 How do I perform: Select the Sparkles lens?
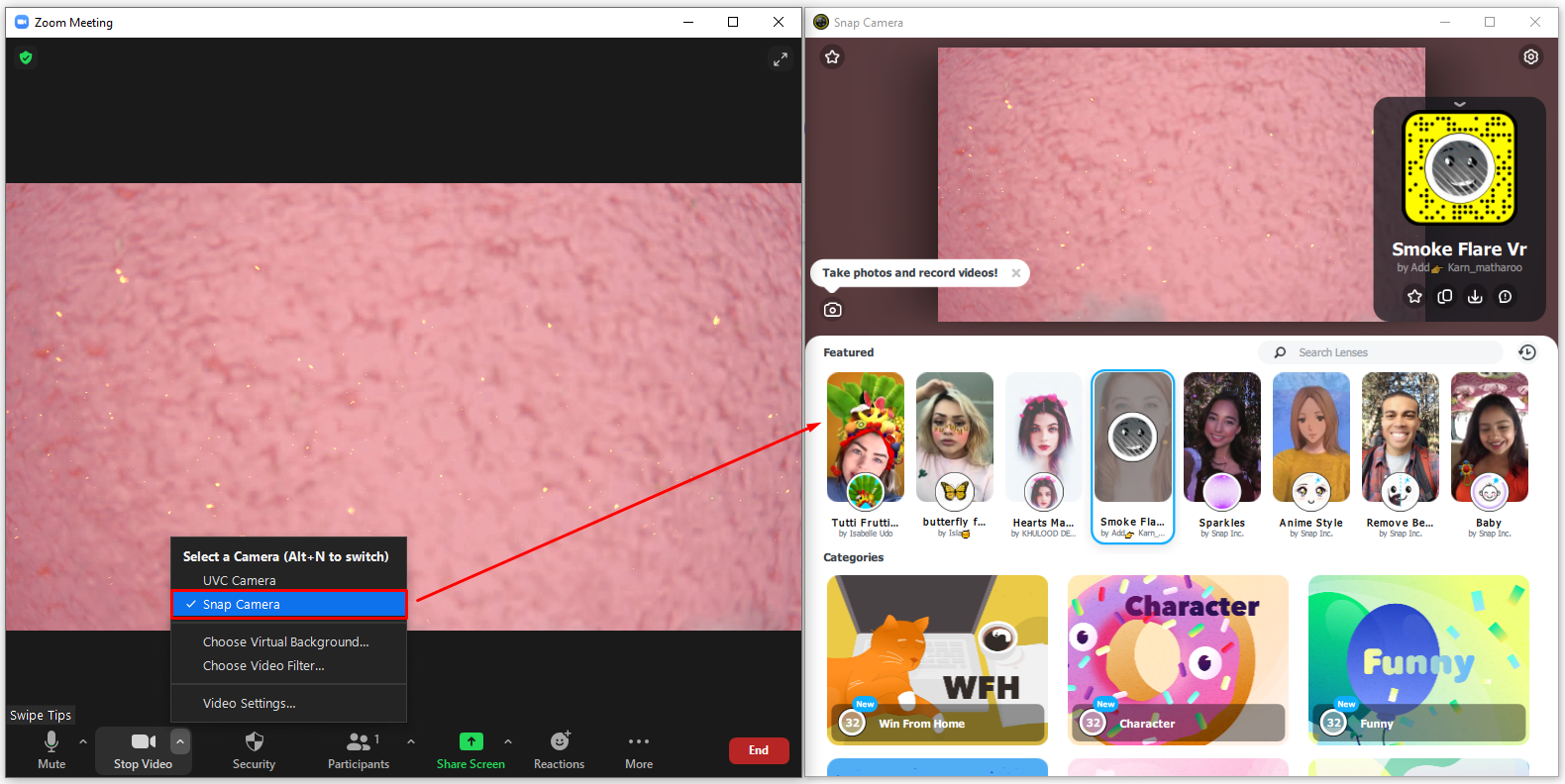[x=1222, y=456]
